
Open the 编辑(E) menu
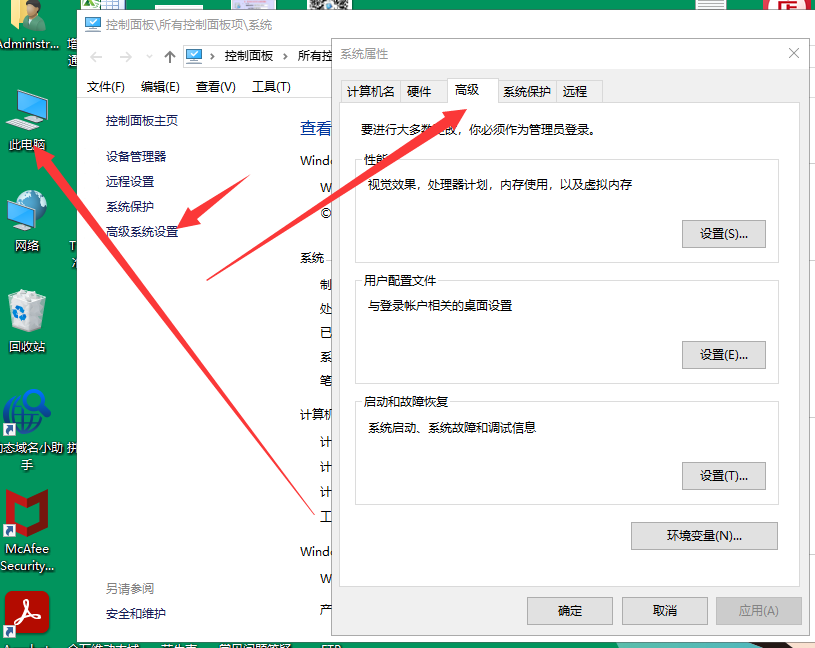point(160,87)
